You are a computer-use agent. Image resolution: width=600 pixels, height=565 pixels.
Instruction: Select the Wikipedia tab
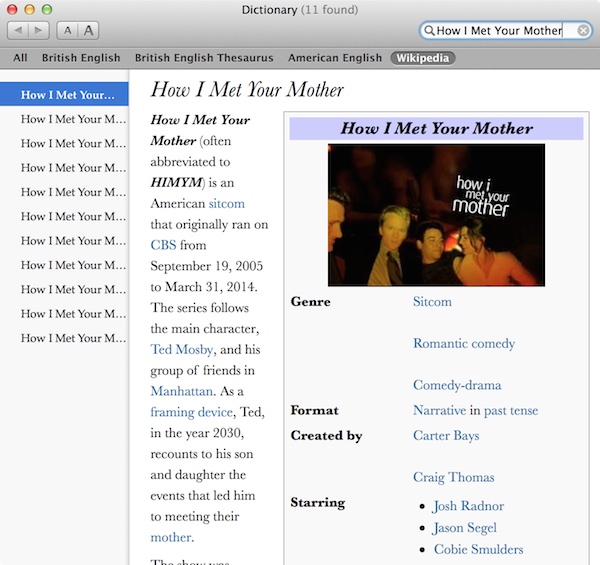423,58
